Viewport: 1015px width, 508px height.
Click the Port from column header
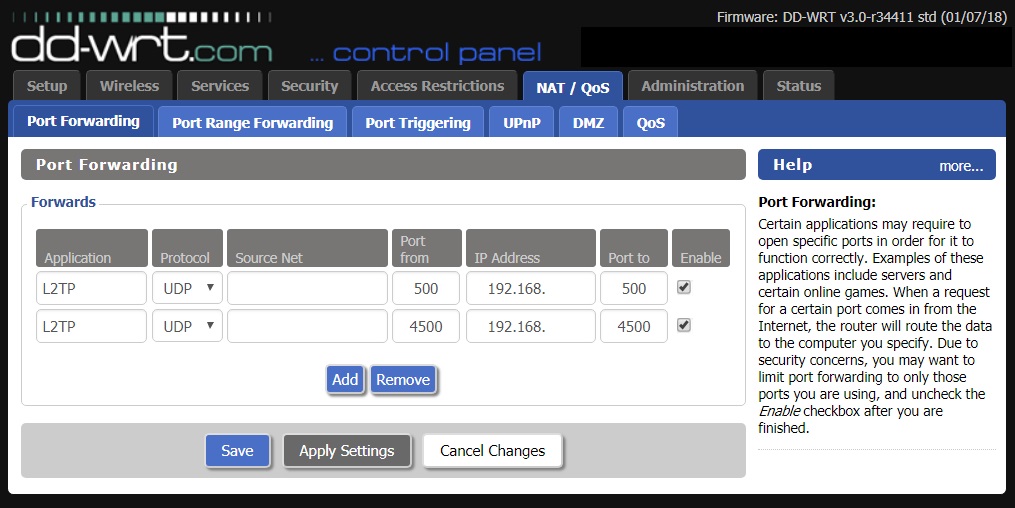coord(427,248)
